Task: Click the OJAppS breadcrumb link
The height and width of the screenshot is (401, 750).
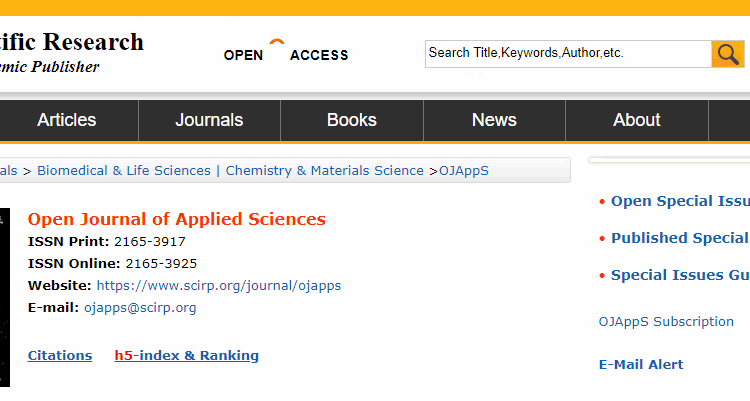Action: [x=464, y=171]
